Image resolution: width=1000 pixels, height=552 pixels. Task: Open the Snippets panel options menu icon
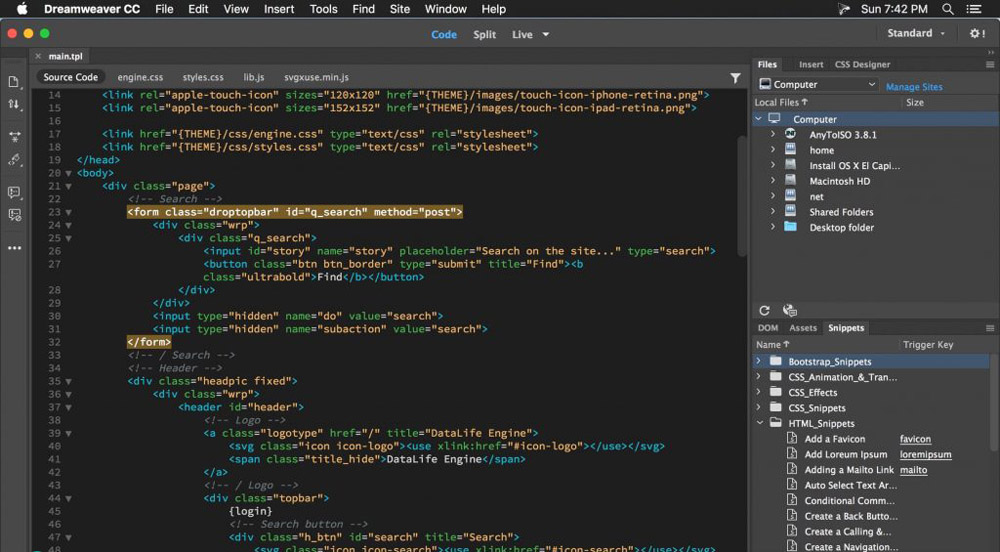[x=990, y=328]
